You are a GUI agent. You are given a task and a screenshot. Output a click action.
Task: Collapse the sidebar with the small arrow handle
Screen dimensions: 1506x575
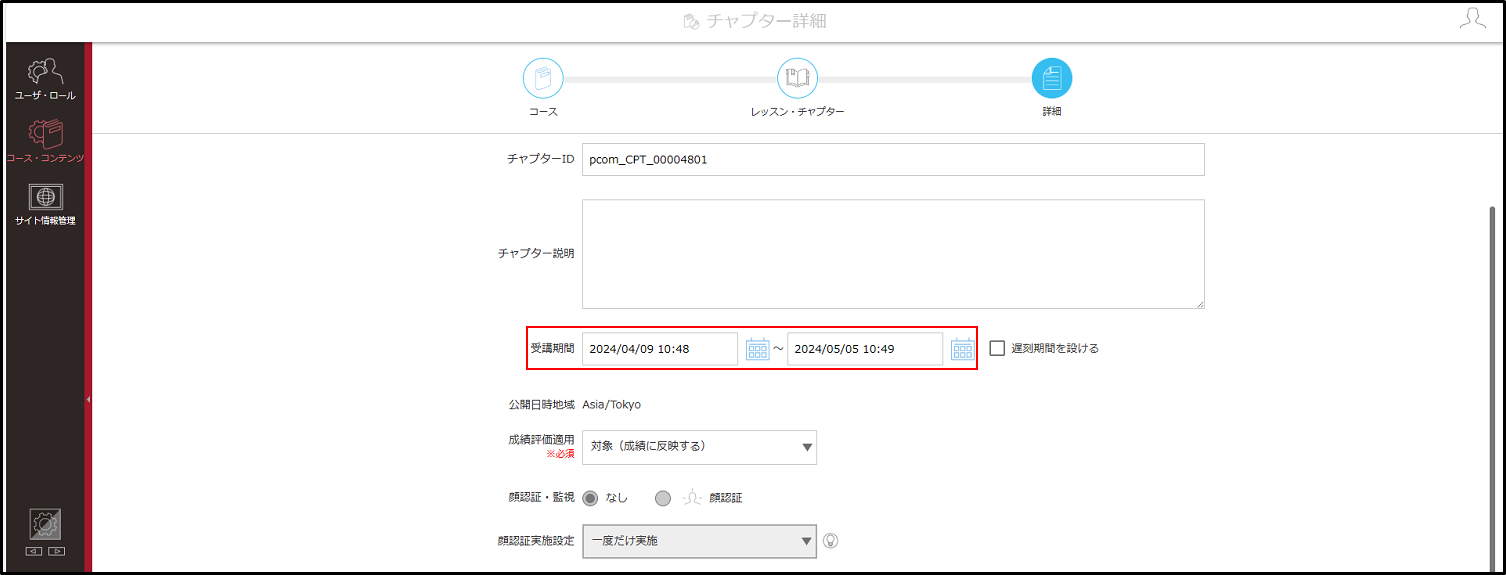88,399
